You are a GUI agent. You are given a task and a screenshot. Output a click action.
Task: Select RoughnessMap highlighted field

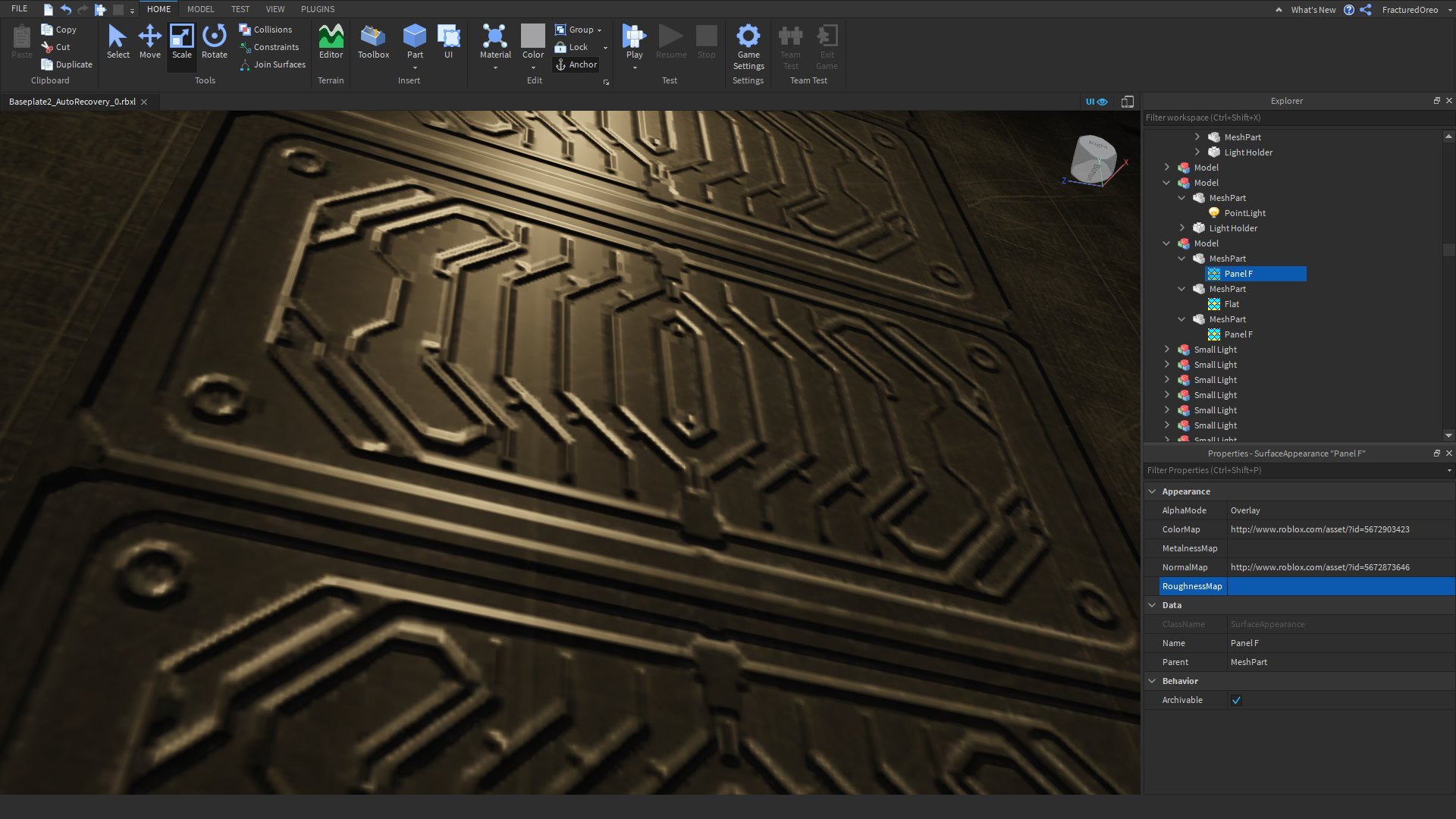pyautogui.click(x=1192, y=585)
